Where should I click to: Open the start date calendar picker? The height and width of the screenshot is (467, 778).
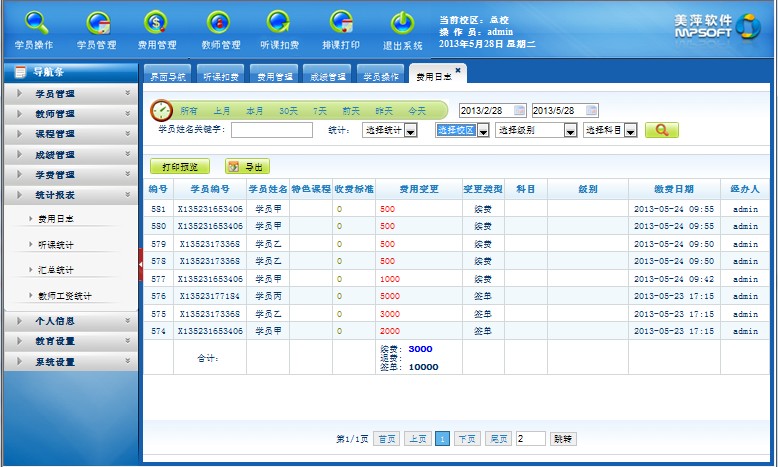[x=520, y=110]
